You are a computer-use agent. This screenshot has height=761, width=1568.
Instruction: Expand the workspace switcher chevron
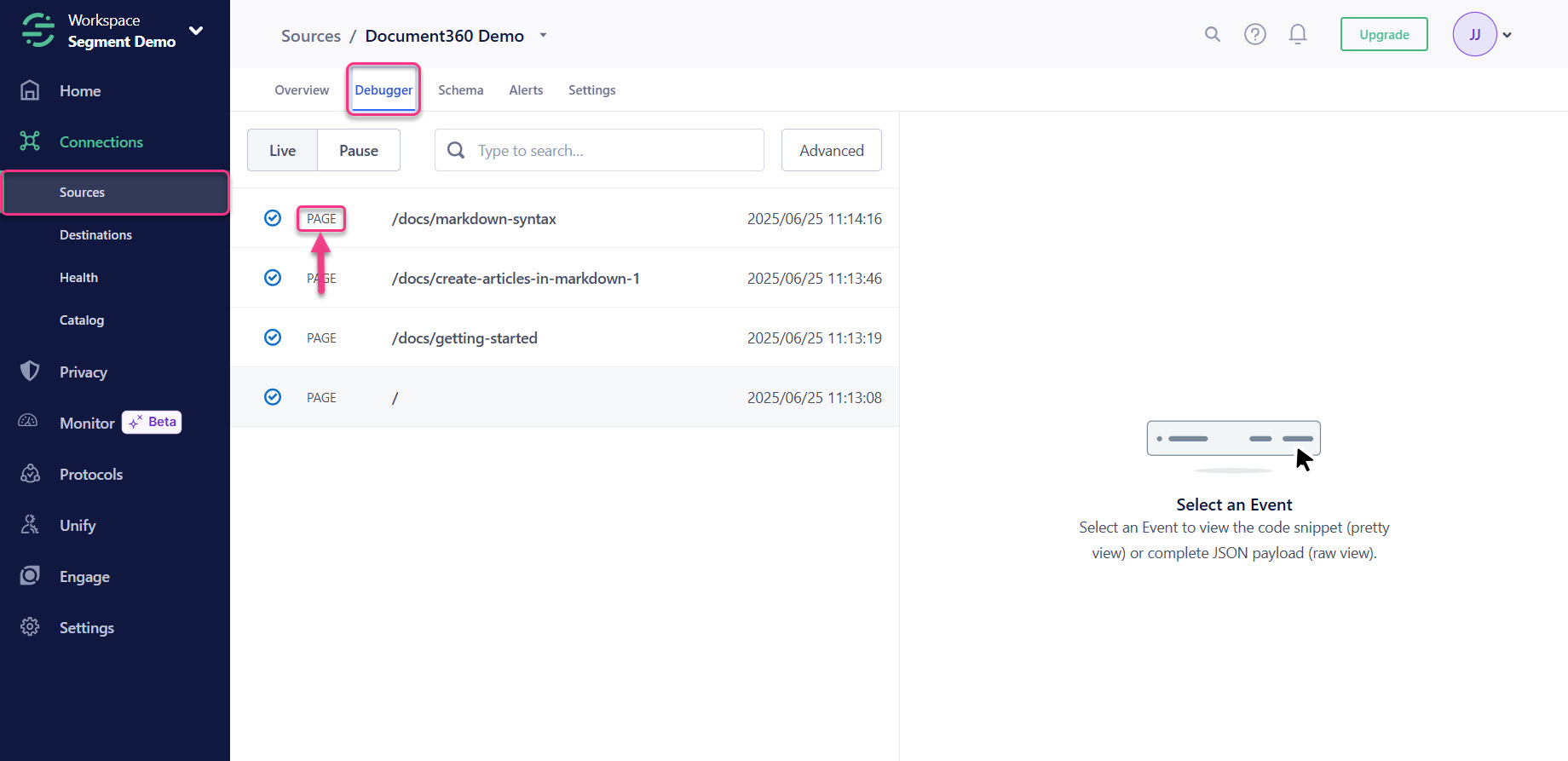coord(196,31)
